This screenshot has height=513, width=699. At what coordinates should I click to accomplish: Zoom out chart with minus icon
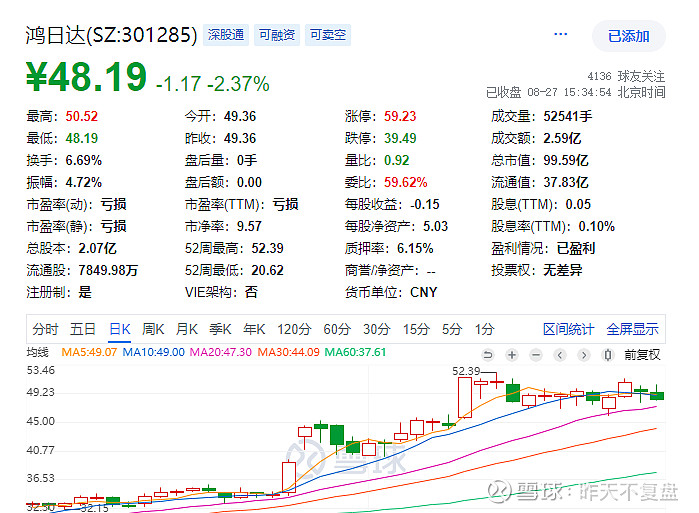pyautogui.click(x=536, y=355)
